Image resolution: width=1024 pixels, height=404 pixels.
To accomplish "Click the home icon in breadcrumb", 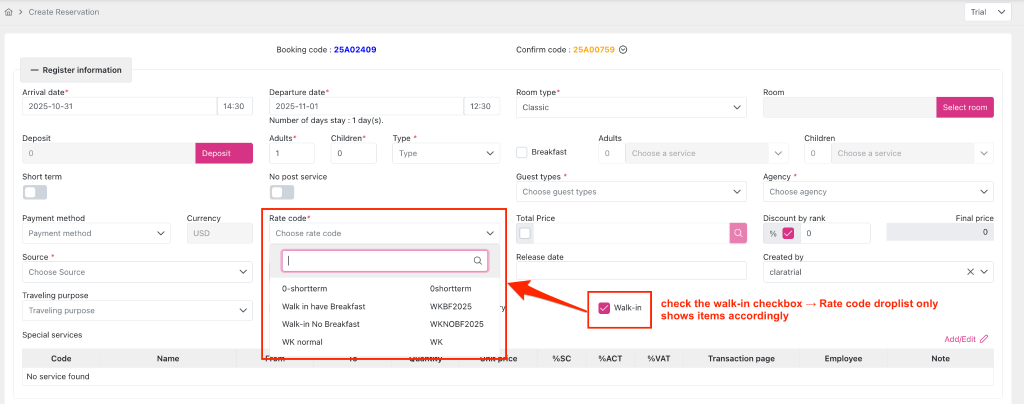I will (x=9, y=12).
